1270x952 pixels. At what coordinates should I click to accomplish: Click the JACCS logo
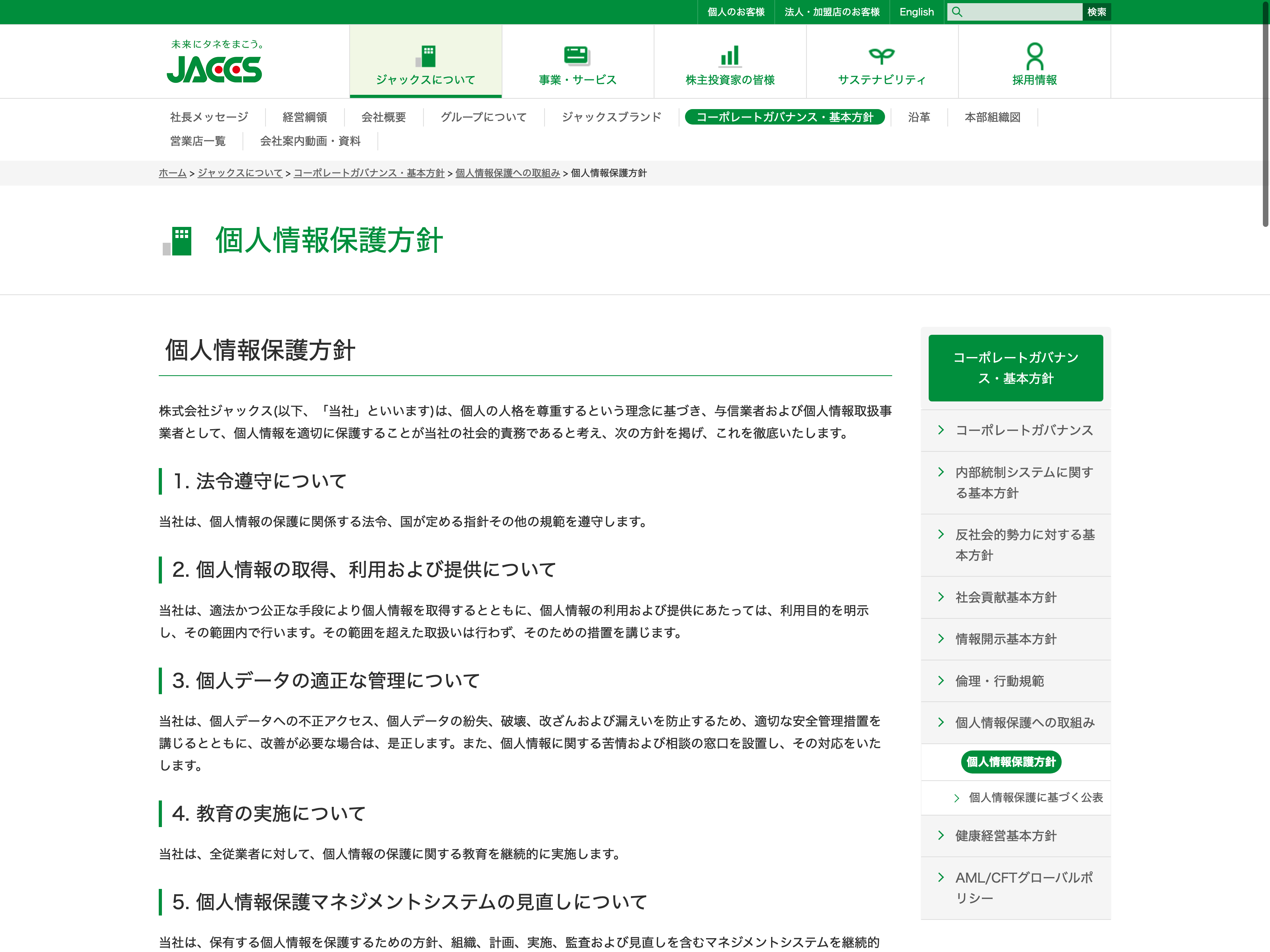[214, 69]
